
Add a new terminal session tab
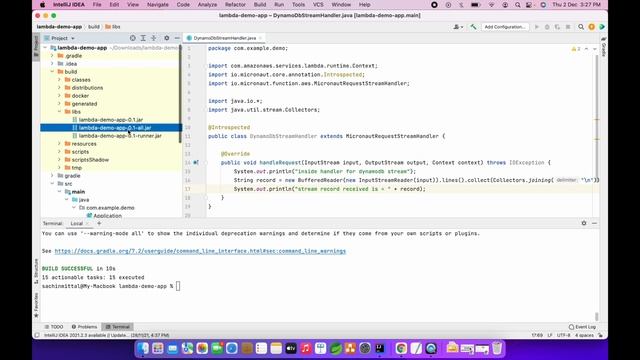tap(99, 223)
